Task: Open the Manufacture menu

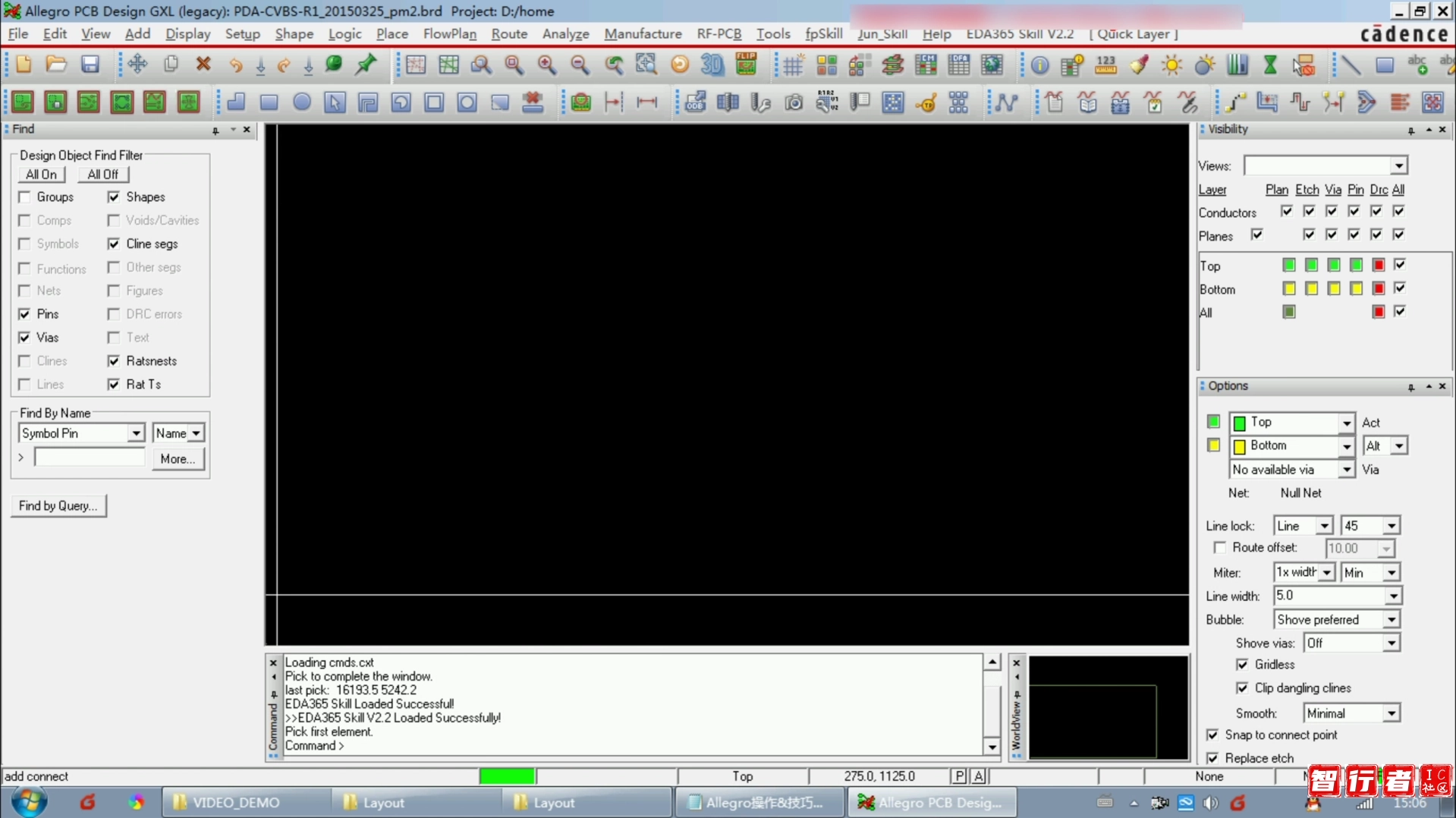Action: [643, 34]
